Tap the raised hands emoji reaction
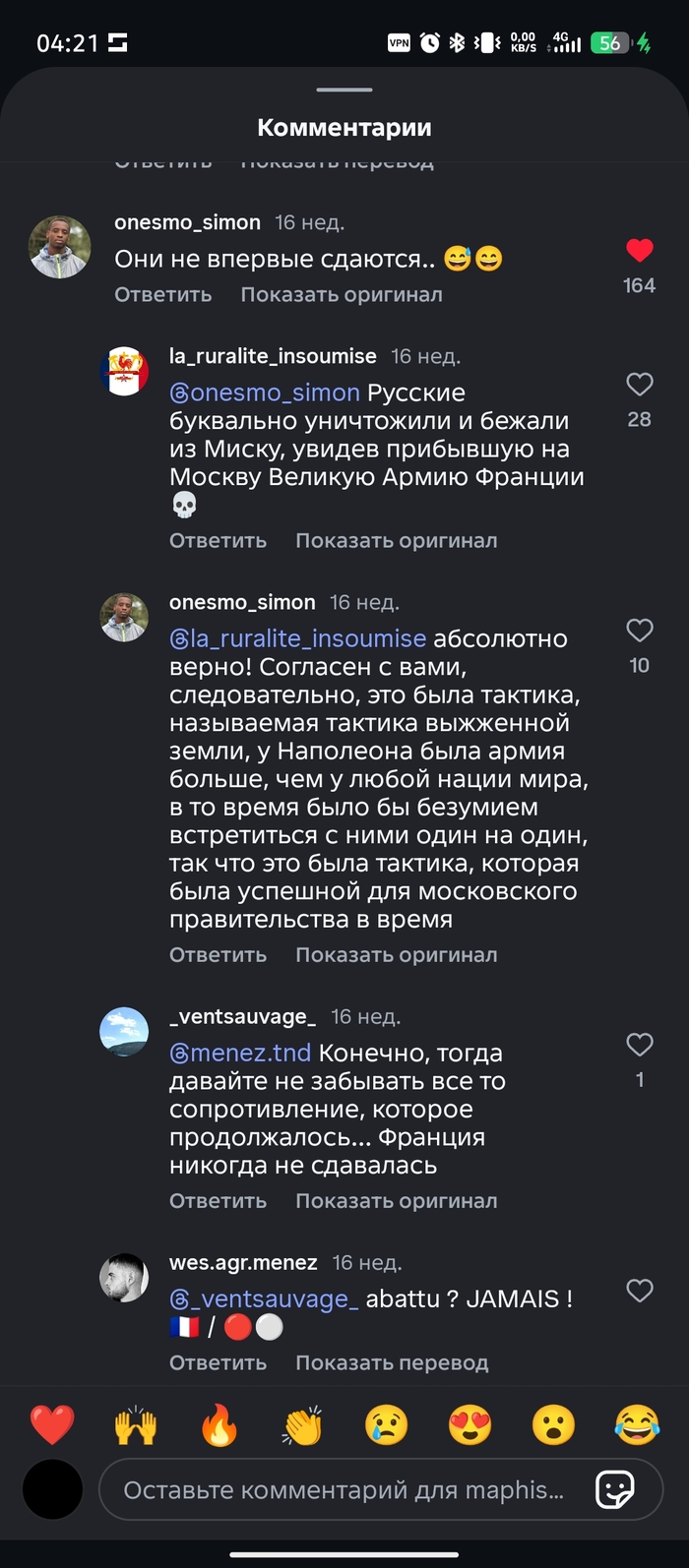Image resolution: width=689 pixels, height=1568 pixels. click(x=136, y=1425)
